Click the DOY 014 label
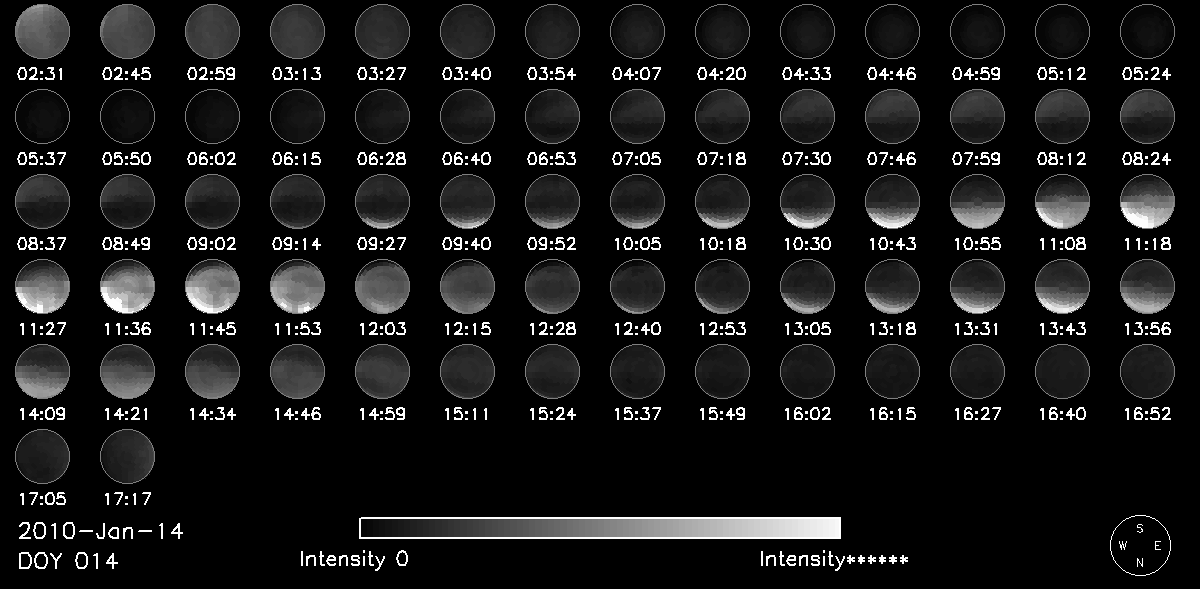Viewport: 1200px width, 589px height. click(68, 562)
